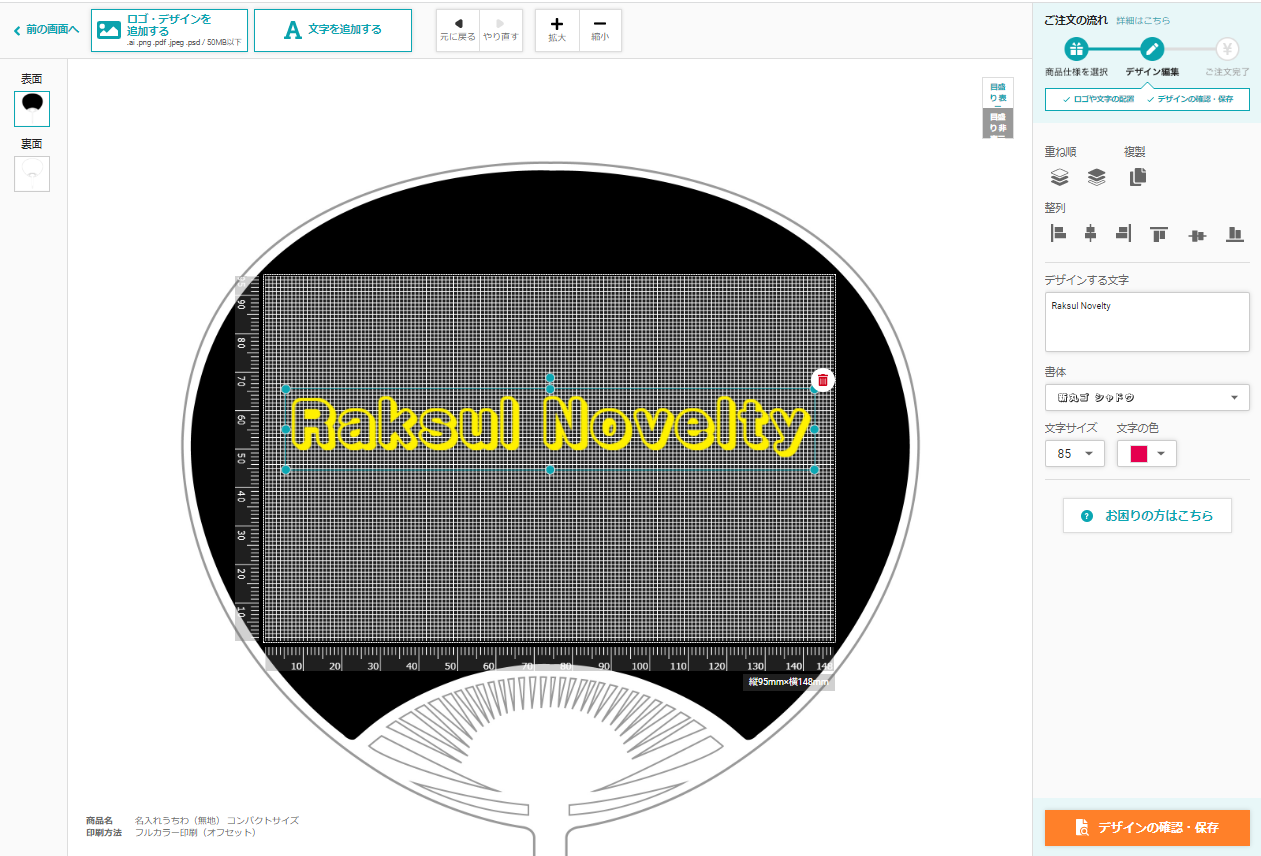
Task: Click 名入れうちわ（無地）コンパクトサイズ product name
Action: [217, 820]
